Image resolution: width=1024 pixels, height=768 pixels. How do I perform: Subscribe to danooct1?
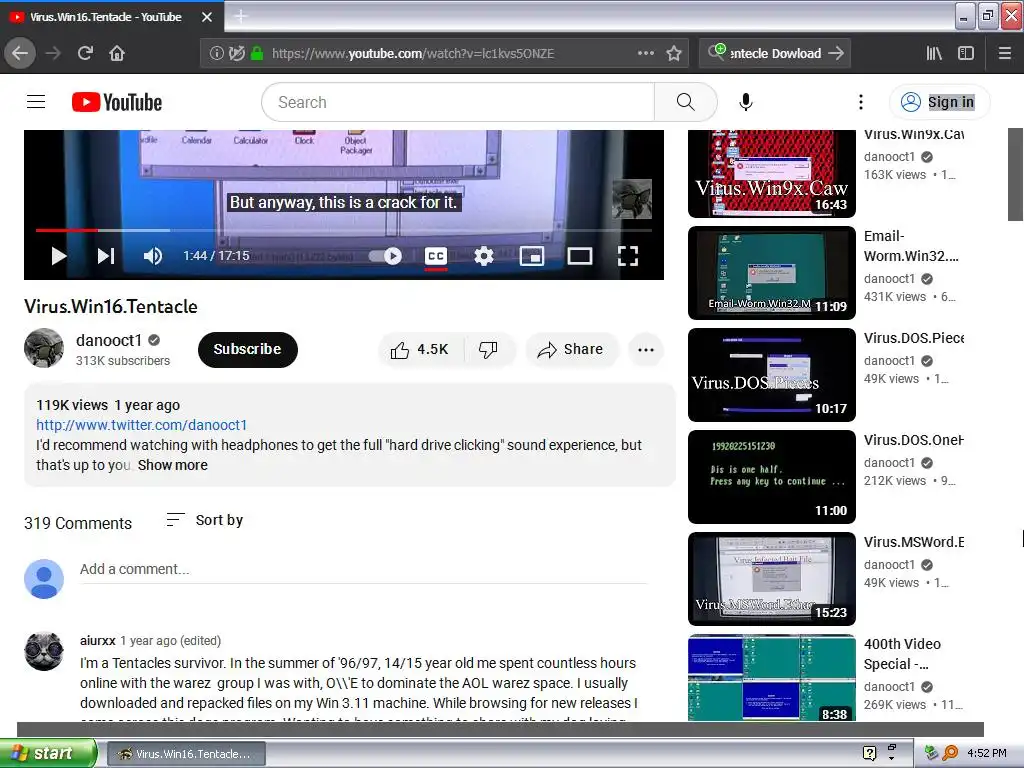(248, 349)
